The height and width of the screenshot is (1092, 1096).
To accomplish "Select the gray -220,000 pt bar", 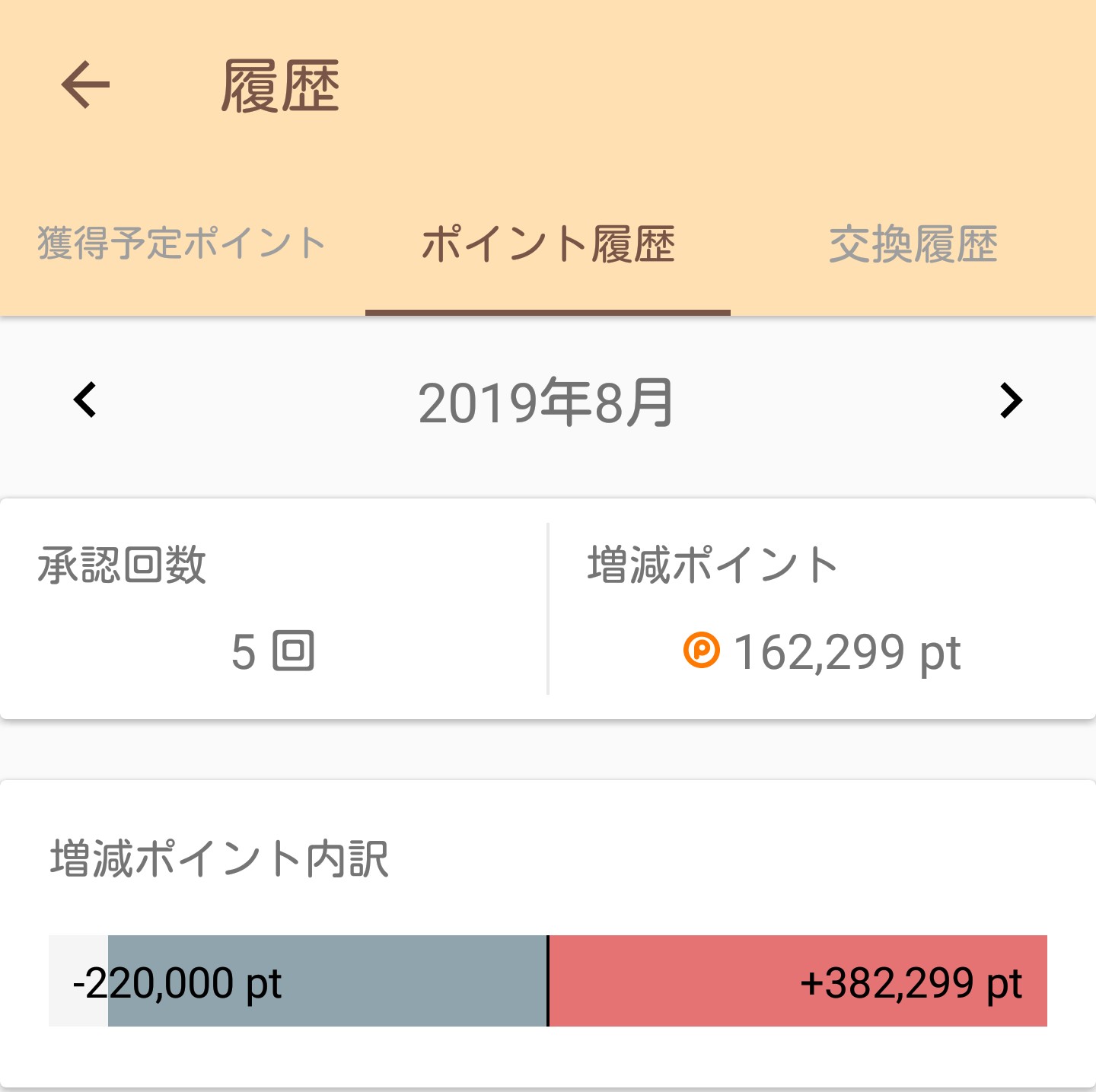I will 327,981.
